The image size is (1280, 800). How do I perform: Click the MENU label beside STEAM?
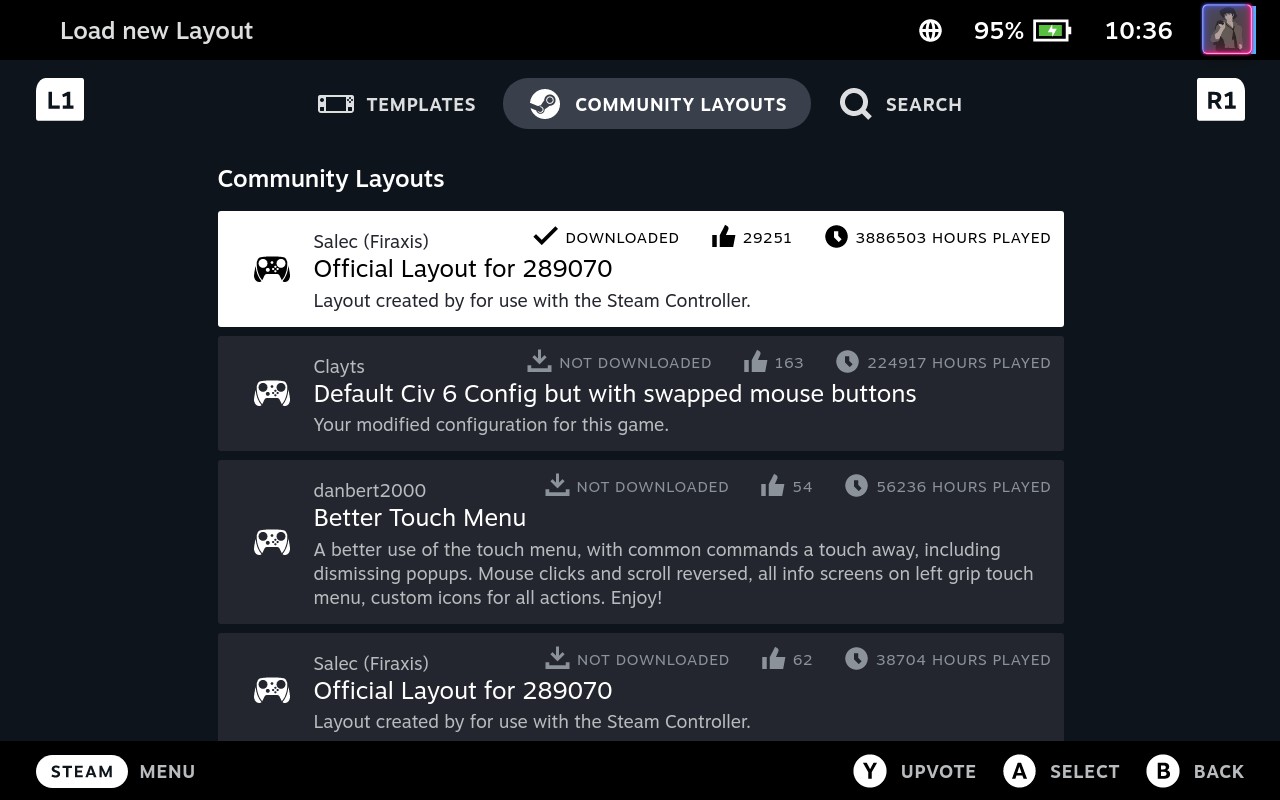click(167, 772)
